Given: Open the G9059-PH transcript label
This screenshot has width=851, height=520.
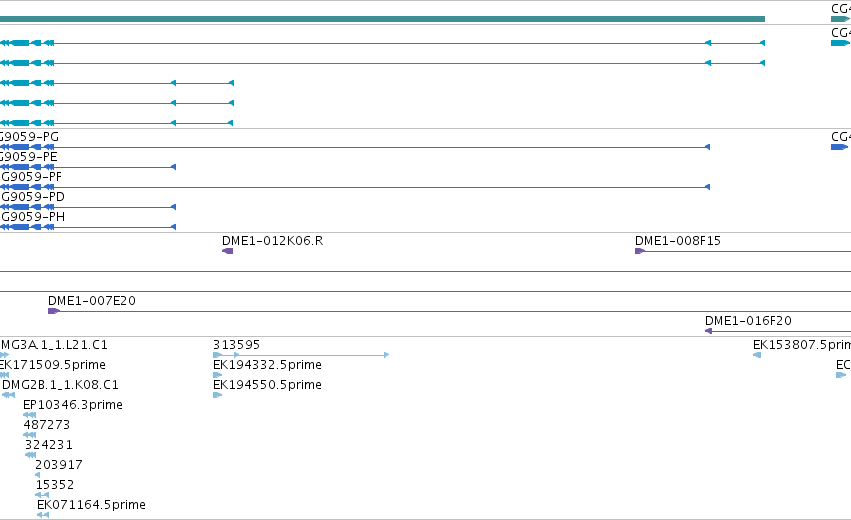Looking at the screenshot, I should pyautogui.click(x=33, y=217).
